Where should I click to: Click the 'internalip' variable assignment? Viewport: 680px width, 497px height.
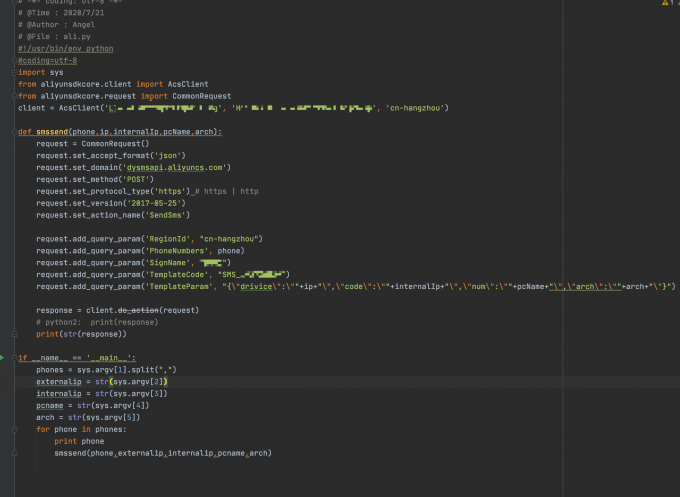tap(101, 394)
